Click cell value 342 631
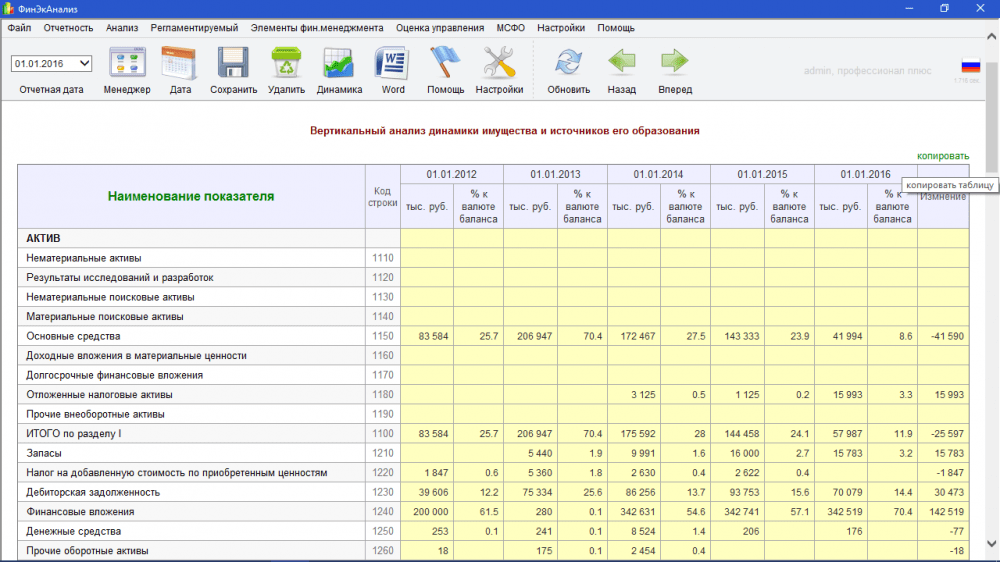Screen dimensions: 1000x562 (x=637, y=512)
